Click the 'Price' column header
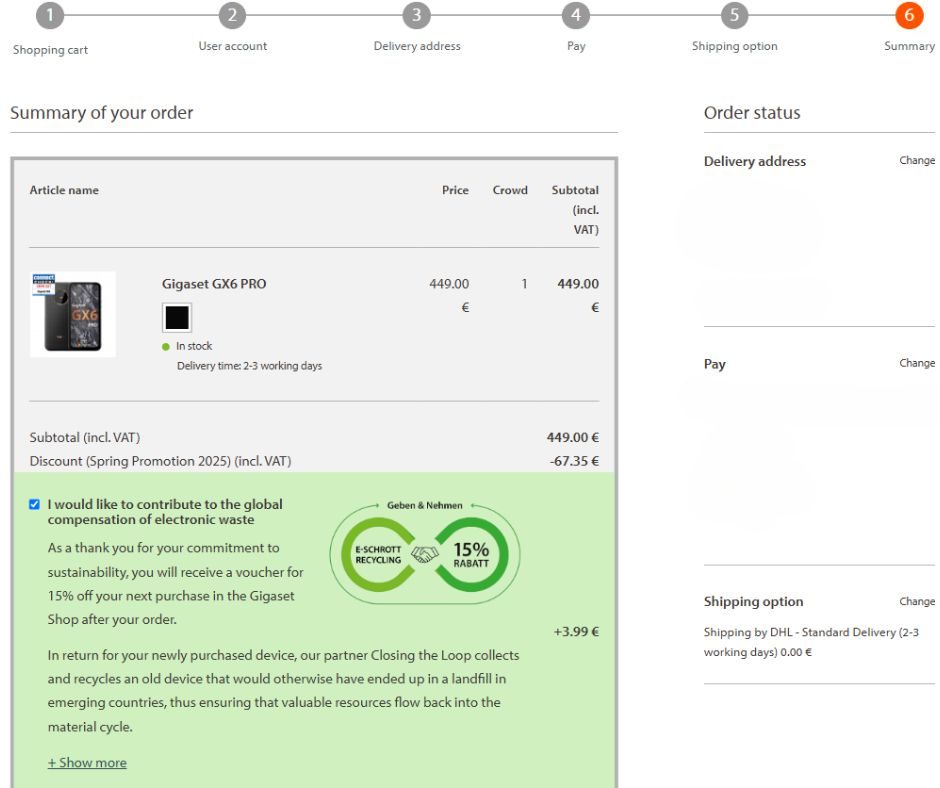The height and width of the screenshot is (788, 940). 456,190
